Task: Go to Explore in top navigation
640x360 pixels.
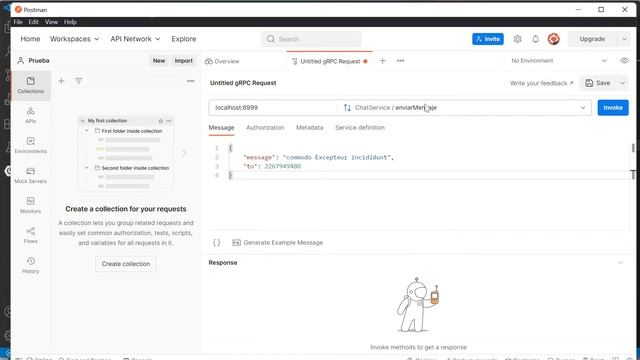Action: (x=184, y=39)
